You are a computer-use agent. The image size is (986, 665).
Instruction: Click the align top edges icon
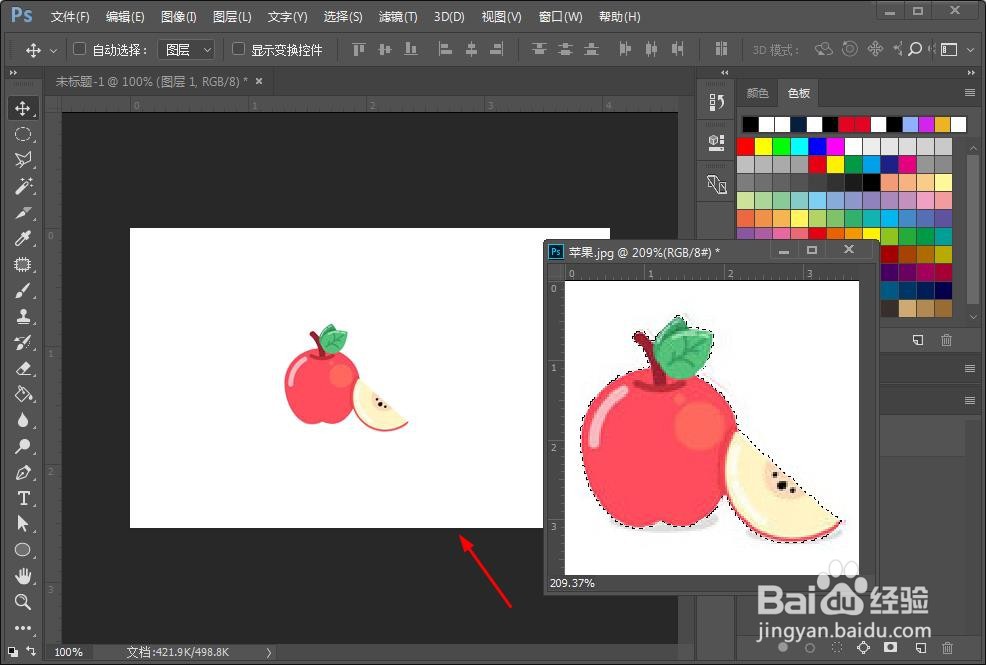(358, 49)
